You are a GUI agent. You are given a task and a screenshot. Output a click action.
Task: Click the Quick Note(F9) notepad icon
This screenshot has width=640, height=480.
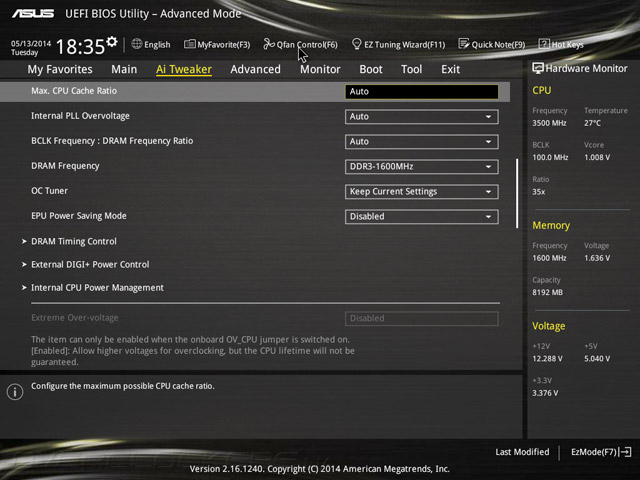click(464, 44)
